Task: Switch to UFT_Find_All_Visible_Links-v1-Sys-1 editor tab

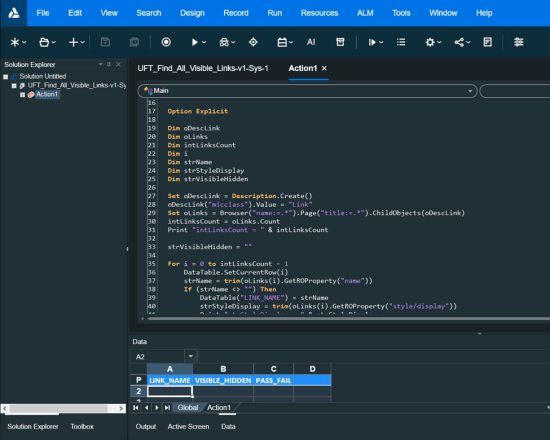Action: pyautogui.click(x=203, y=68)
